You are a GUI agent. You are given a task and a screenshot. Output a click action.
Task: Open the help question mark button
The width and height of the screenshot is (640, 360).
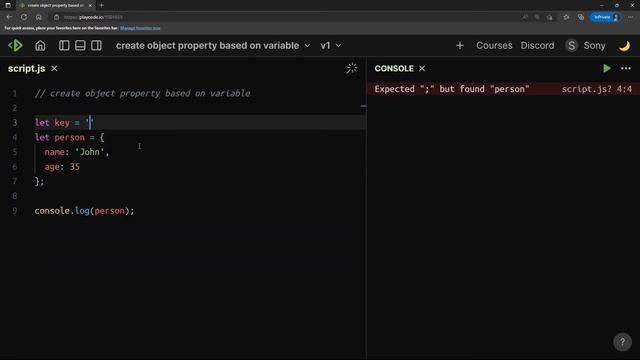[x=622, y=342]
